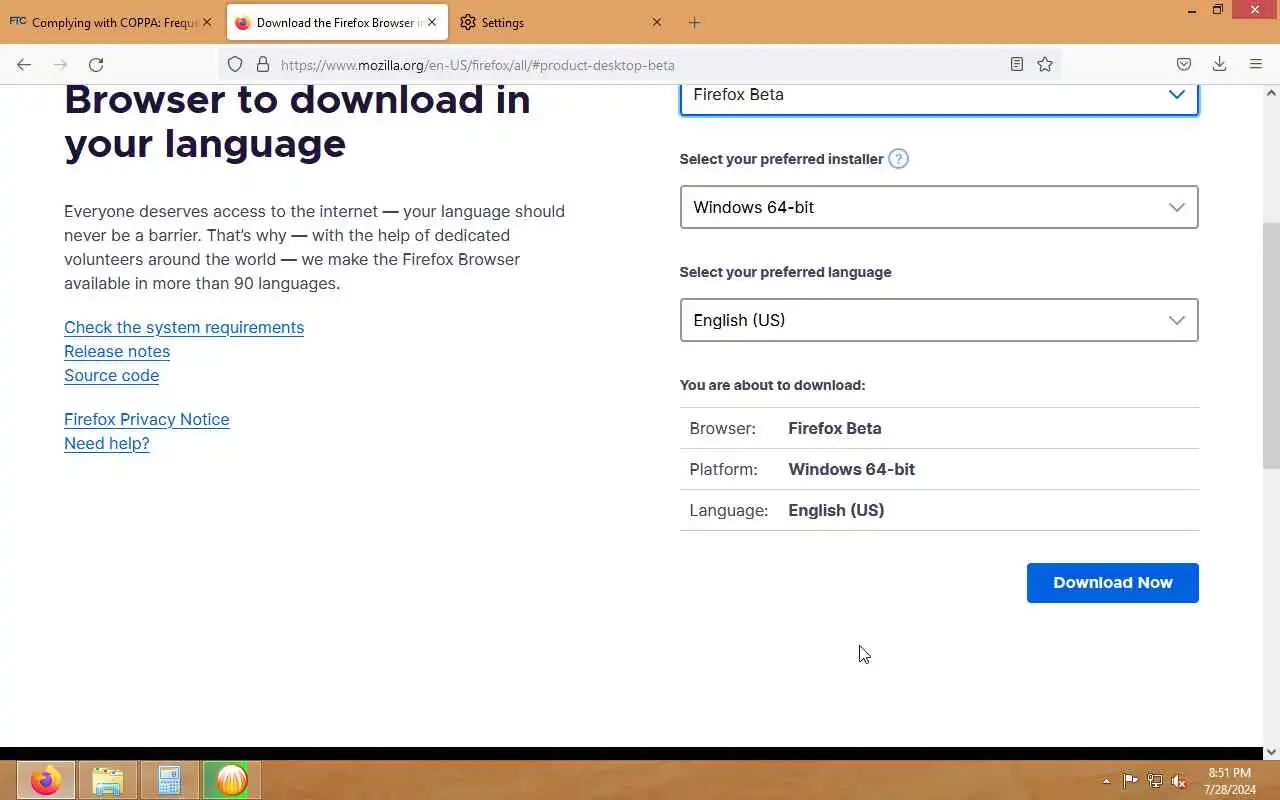Reload the page with the refresh icon
1280x800 pixels.
coord(96,64)
